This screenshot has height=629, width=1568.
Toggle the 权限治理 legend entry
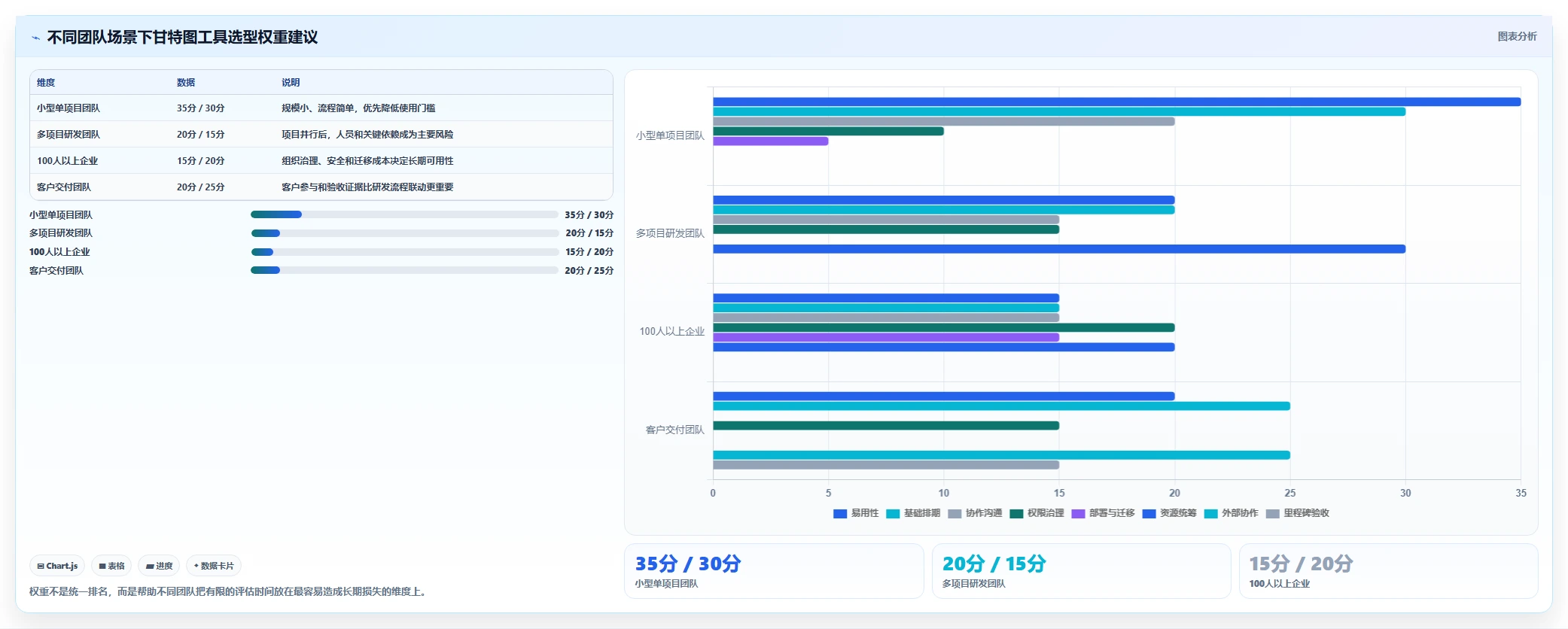click(x=1037, y=513)
